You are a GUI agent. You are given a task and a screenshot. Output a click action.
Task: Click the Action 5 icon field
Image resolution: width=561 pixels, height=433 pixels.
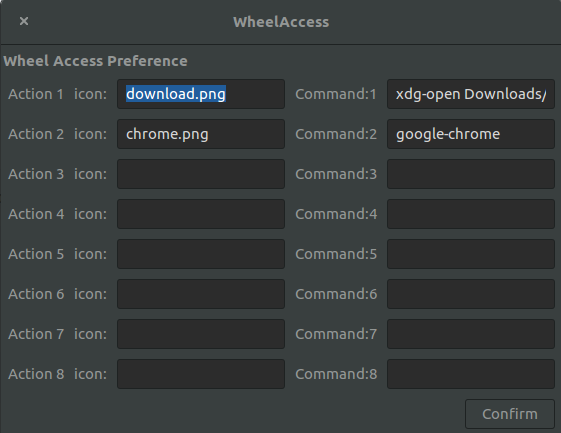[201, 254]
